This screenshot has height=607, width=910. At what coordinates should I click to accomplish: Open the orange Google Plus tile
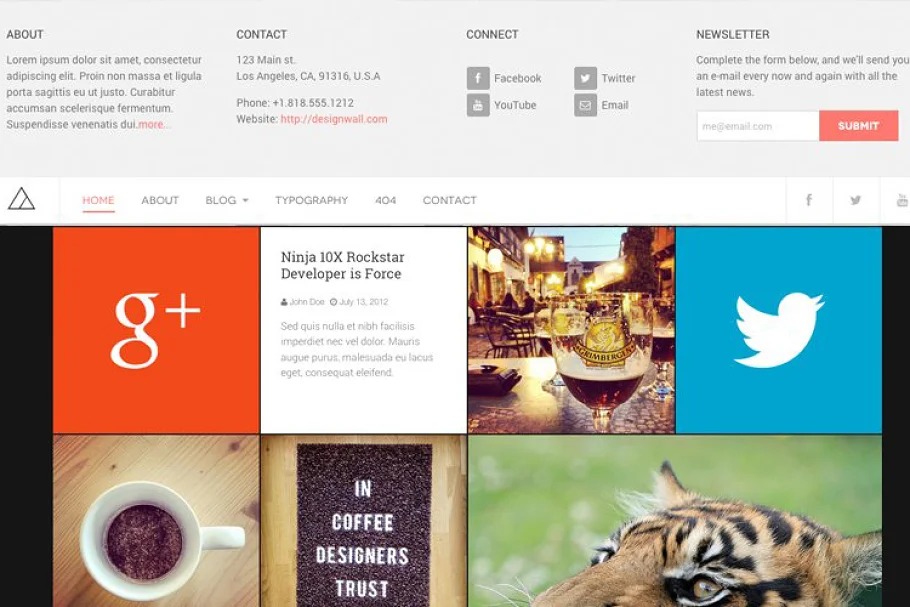pyautogui.click(x=156, y=330)
